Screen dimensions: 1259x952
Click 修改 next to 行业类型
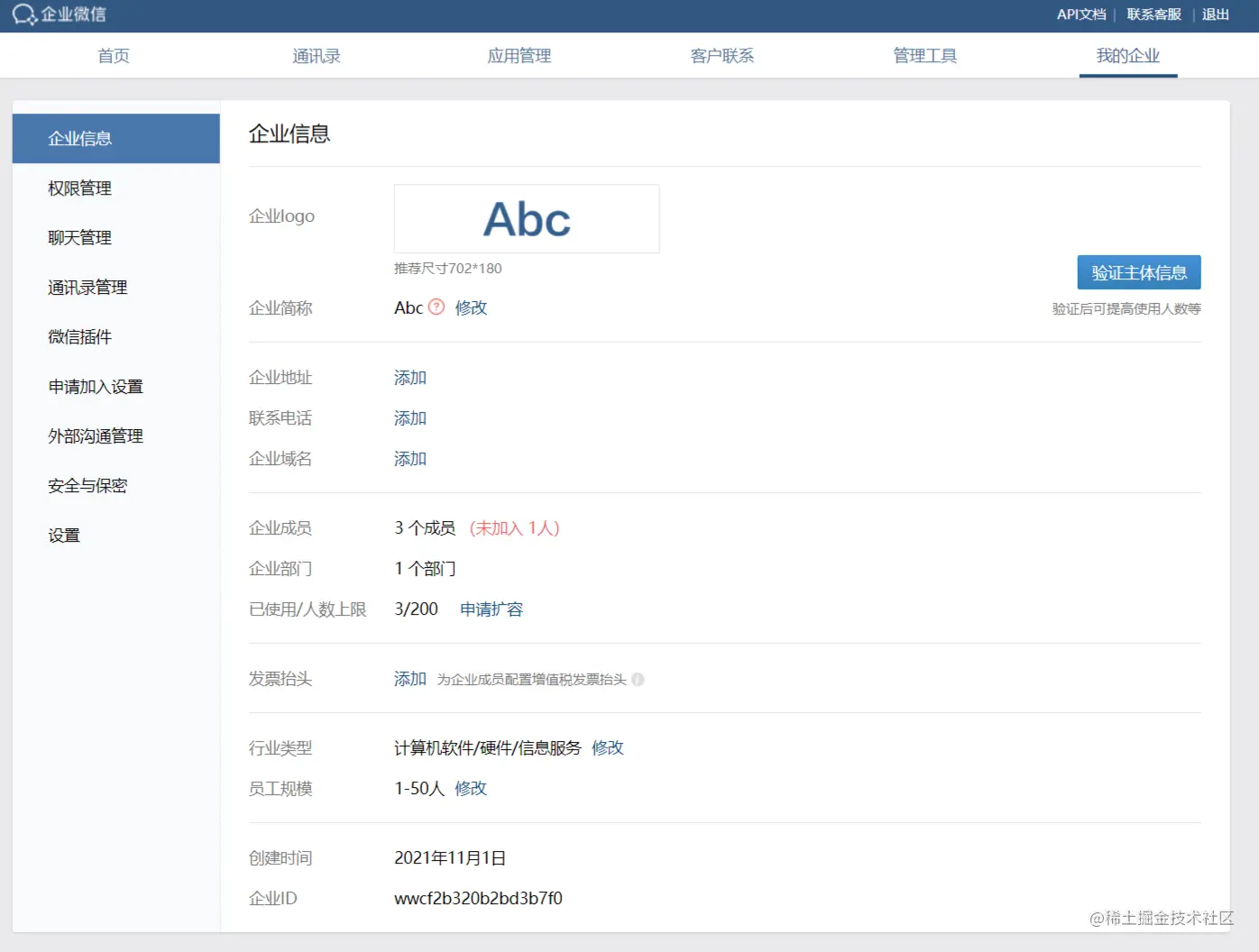[x=608, y=748]
